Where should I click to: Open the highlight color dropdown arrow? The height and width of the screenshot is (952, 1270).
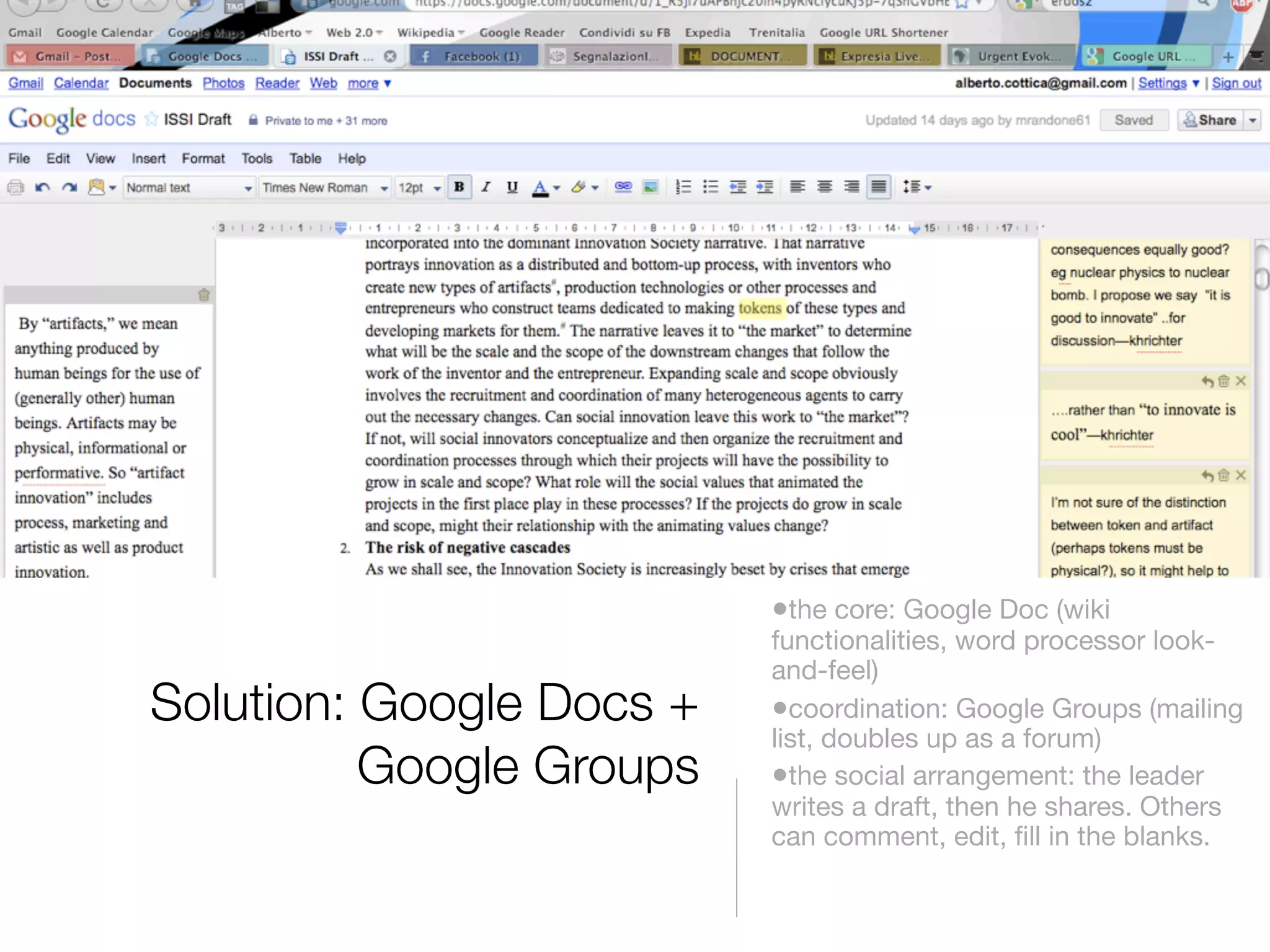pyautogui.click(x=595, y=187)
